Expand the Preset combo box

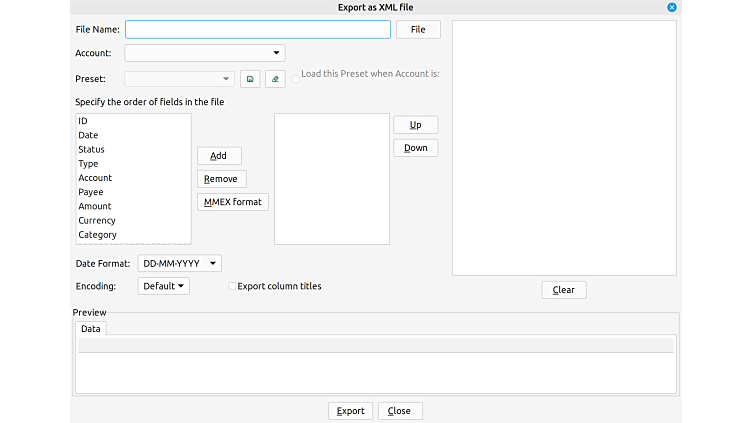(x=180, y=79)
